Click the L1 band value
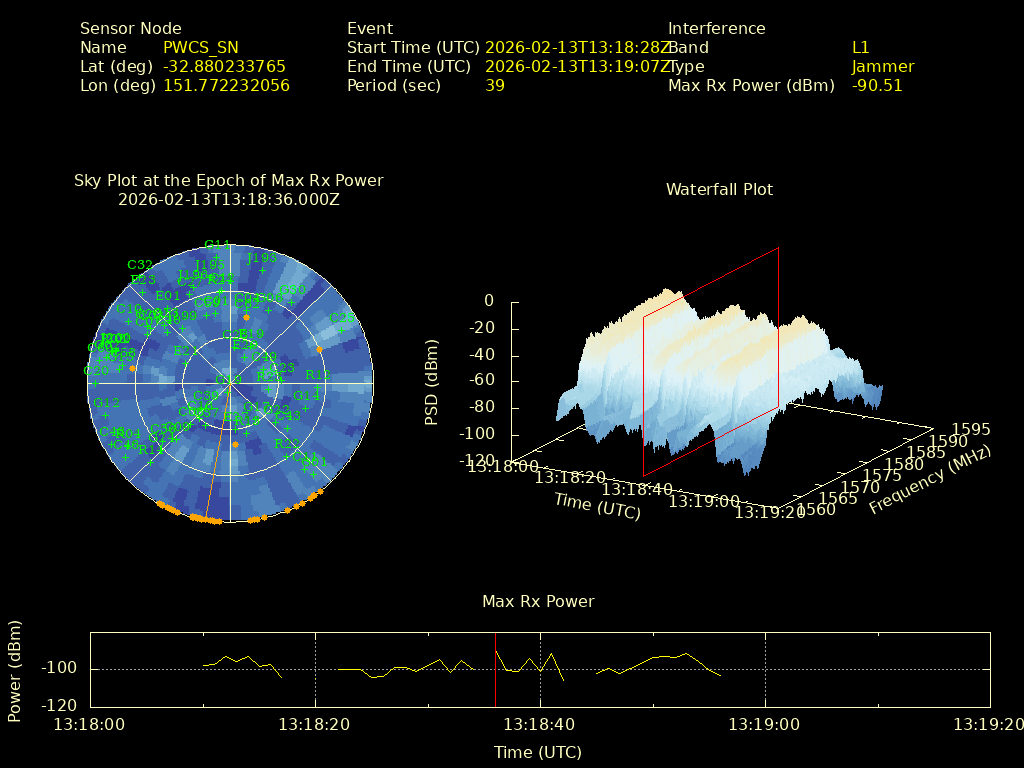The image size is (1024, 768). 861,48
